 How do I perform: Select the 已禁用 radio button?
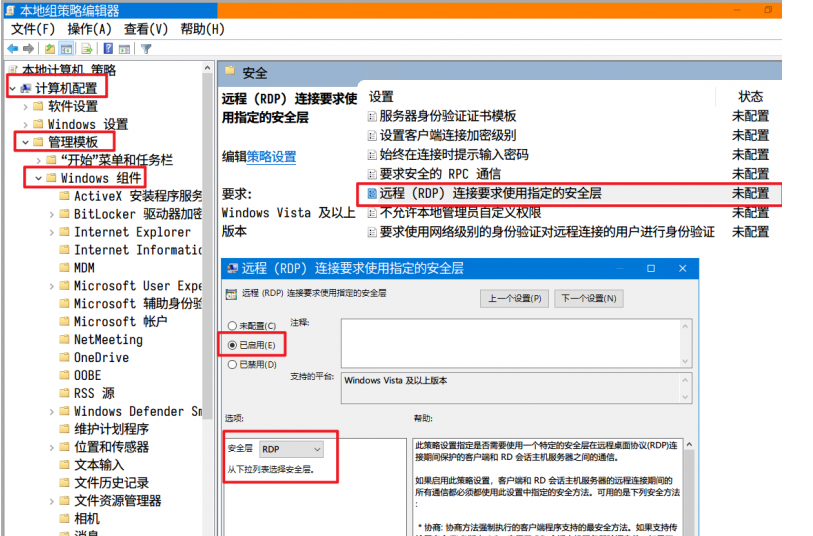(233, 365)
